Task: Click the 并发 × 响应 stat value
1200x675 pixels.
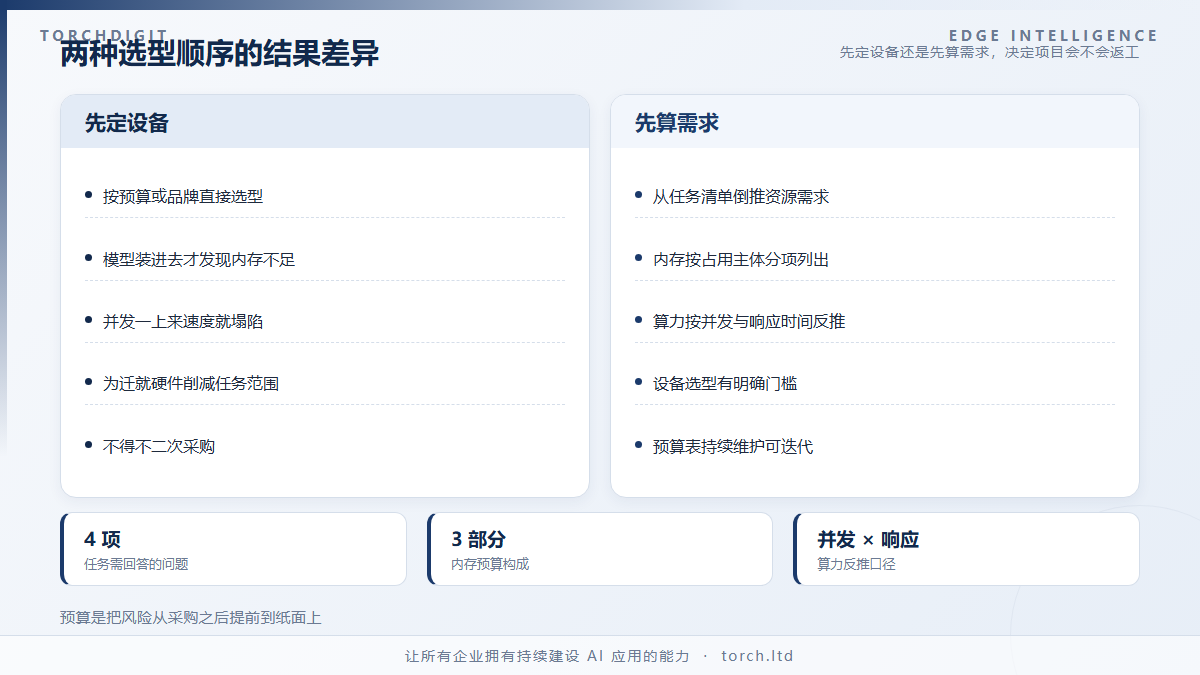Action: [x=868, y=539]
